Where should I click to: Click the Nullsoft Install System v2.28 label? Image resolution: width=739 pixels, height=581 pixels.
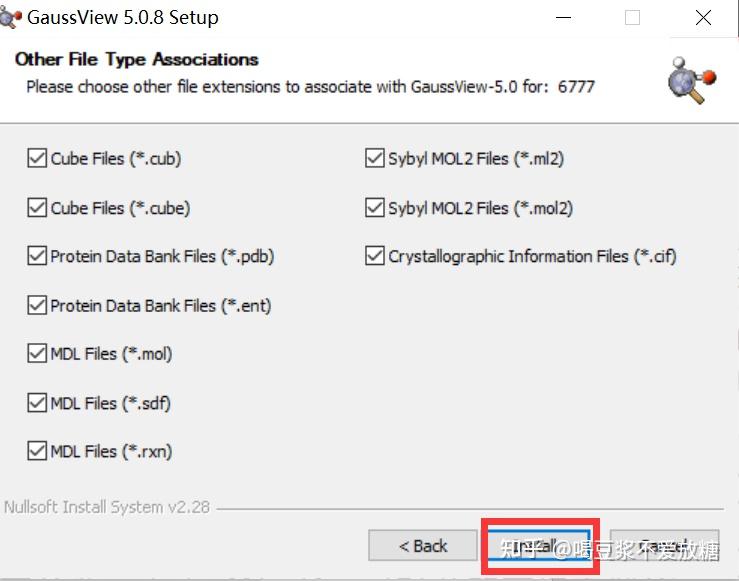(107, 507)
